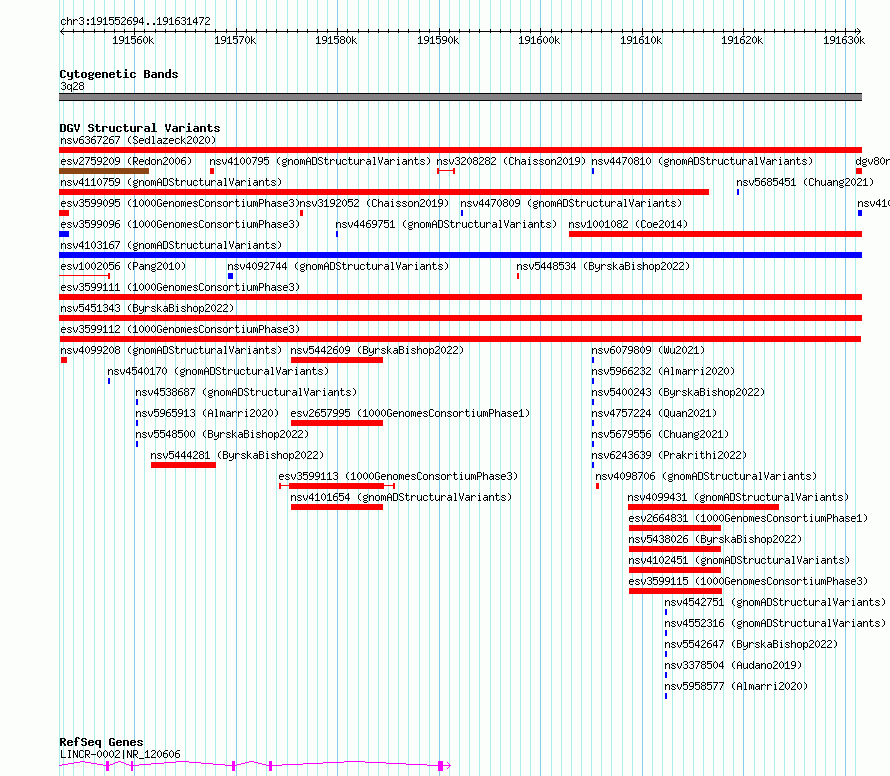Open nsv4470810 gnomADStructuralVariants label
Image resolution: width=890 pixels, height=776 pixels.
[702, 161]
